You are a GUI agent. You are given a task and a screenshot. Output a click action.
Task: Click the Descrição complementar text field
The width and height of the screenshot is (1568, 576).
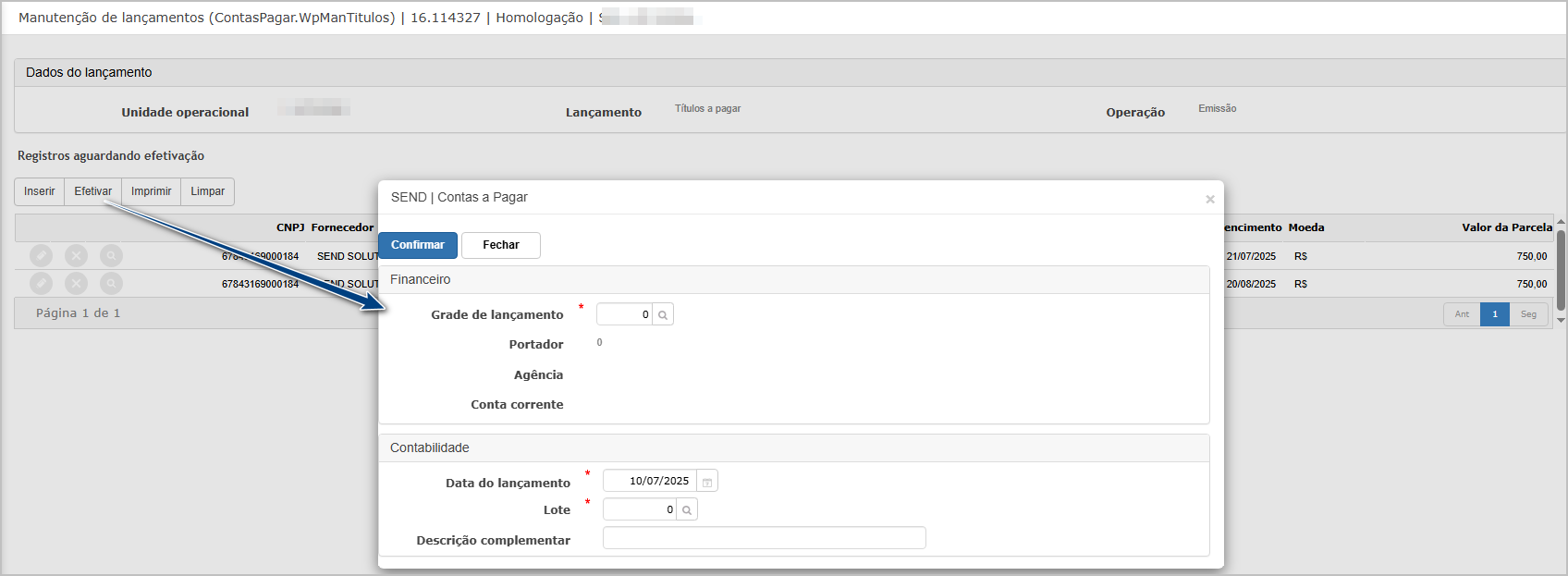[x=765, y=538]
